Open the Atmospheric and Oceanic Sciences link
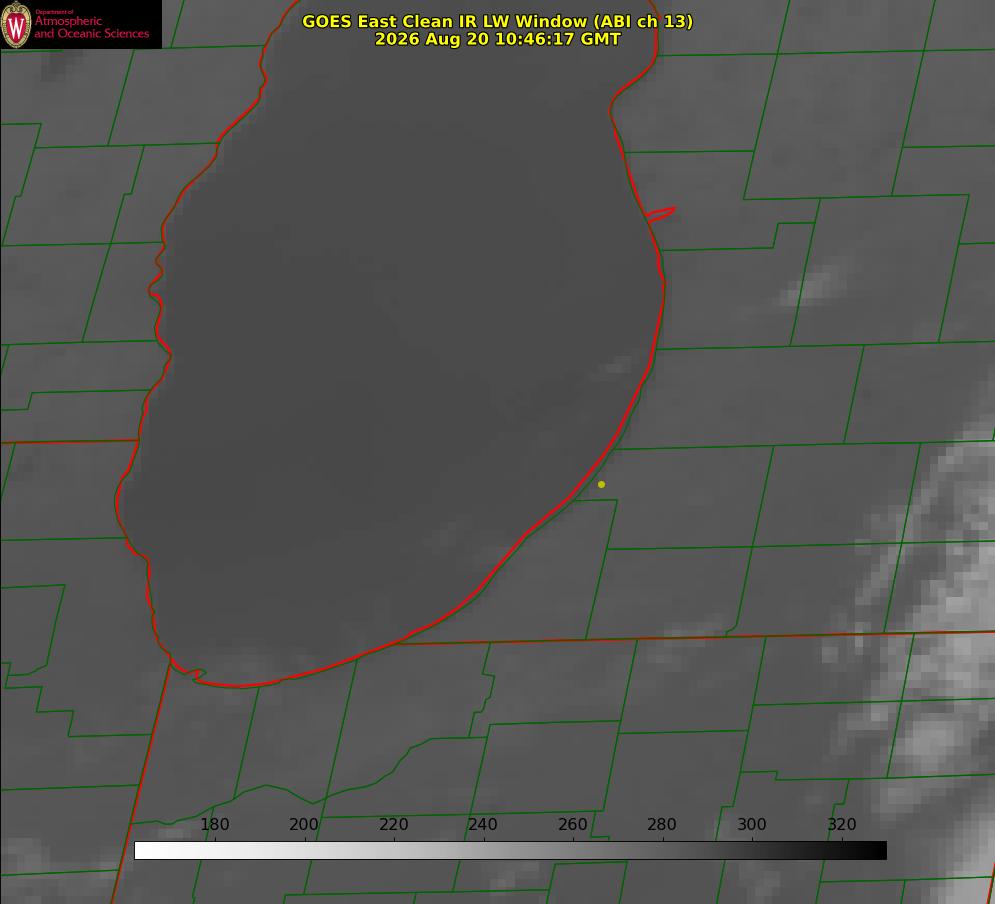Image resolution: width=995 pixels, height=904 pixels. click(x=91, y=27)
